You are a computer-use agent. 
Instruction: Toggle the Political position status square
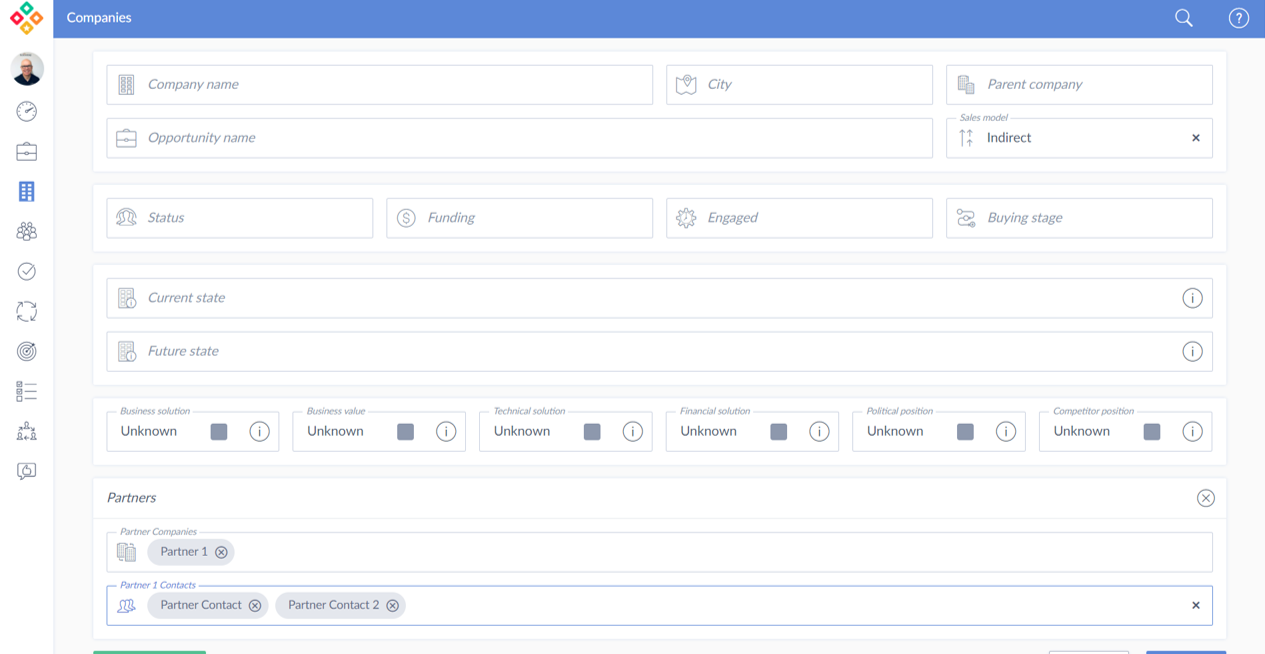(x=965, y=432)
